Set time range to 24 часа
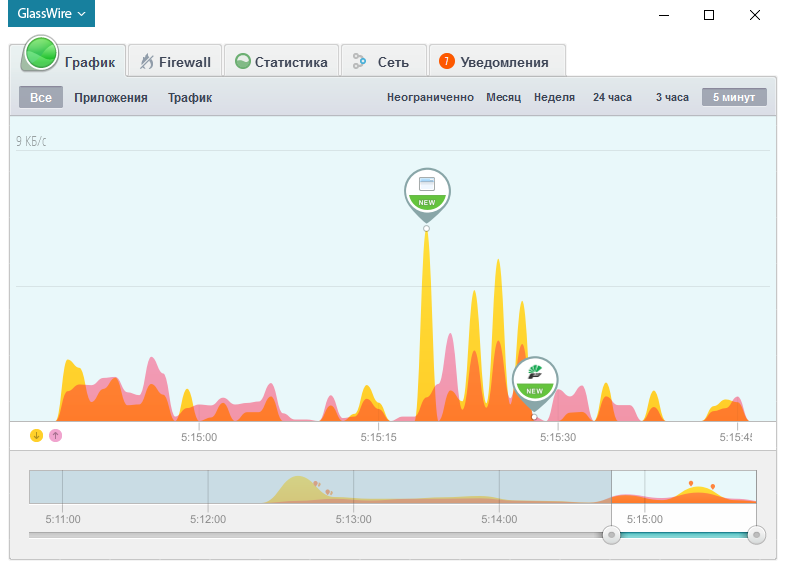The height and width of the screenshot is (569, 786). (x=612, y=97)
